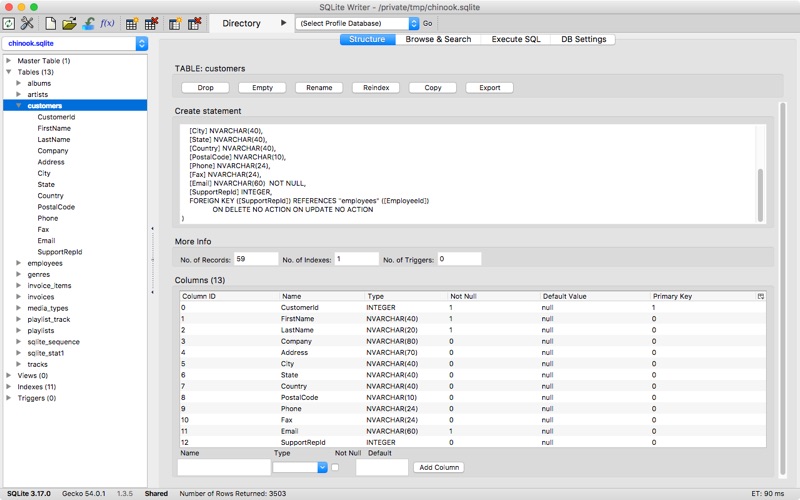Click the create index icon
The width and height of the screenshot is (800, 500).
coord(175,23)
